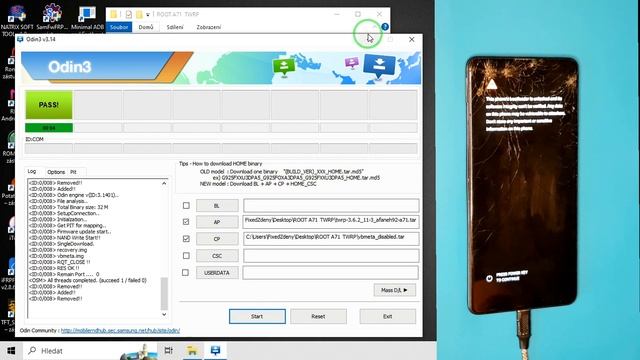
Task: Enable the USERDATA checkbox
Action: tap(185, 272)
